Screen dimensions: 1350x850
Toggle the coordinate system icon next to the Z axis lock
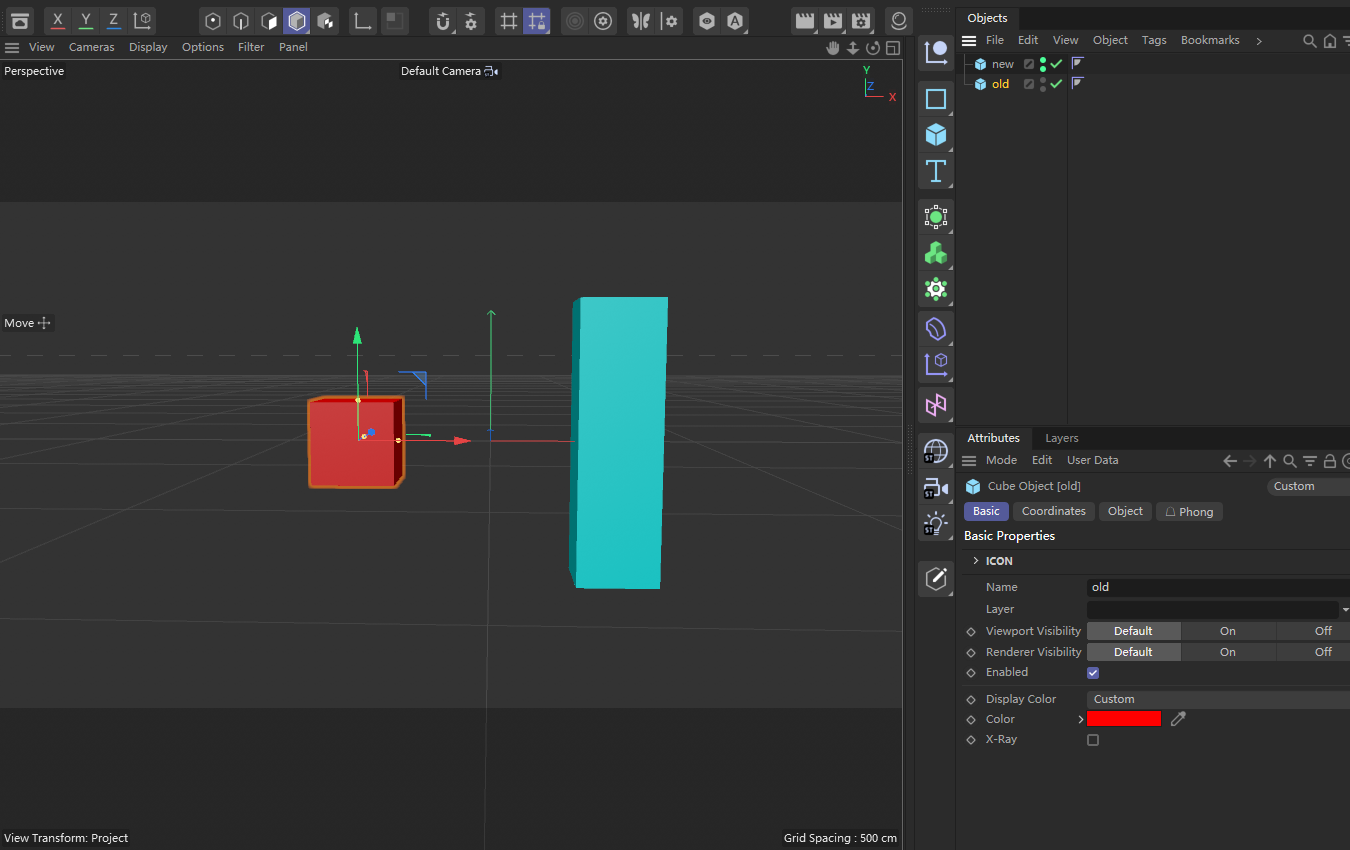pos(143,20)
